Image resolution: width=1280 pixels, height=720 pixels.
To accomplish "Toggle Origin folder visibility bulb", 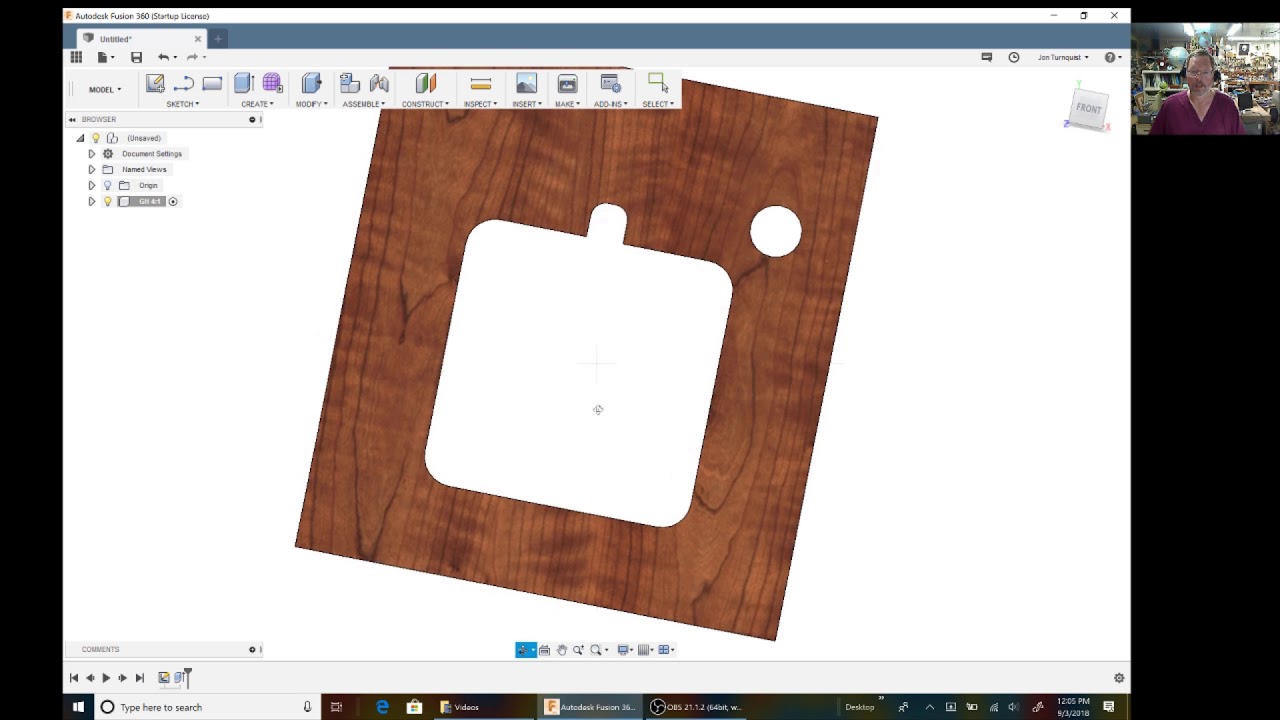I will pos(108,186).
